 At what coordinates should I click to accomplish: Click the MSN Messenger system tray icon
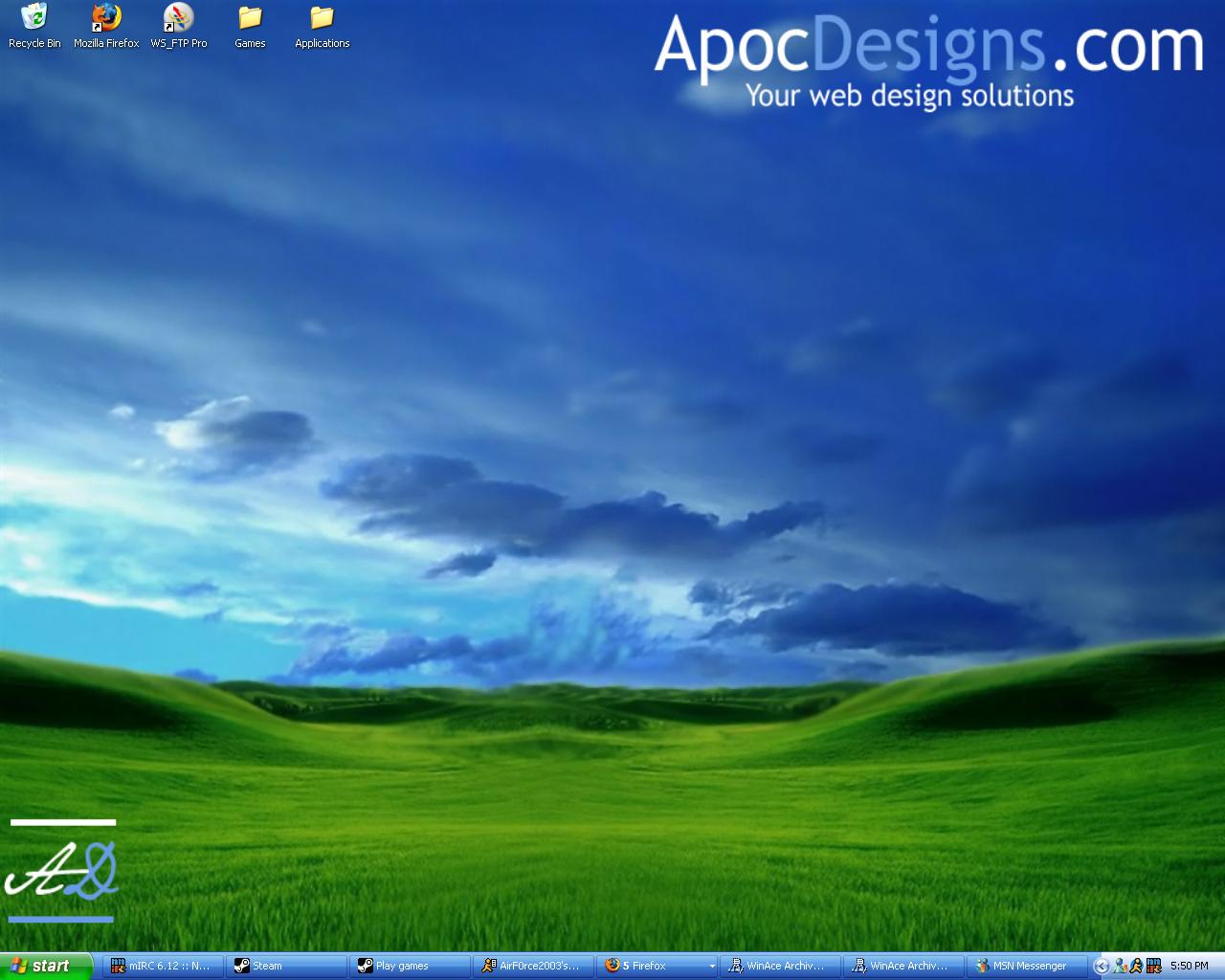pos(1119,966)
